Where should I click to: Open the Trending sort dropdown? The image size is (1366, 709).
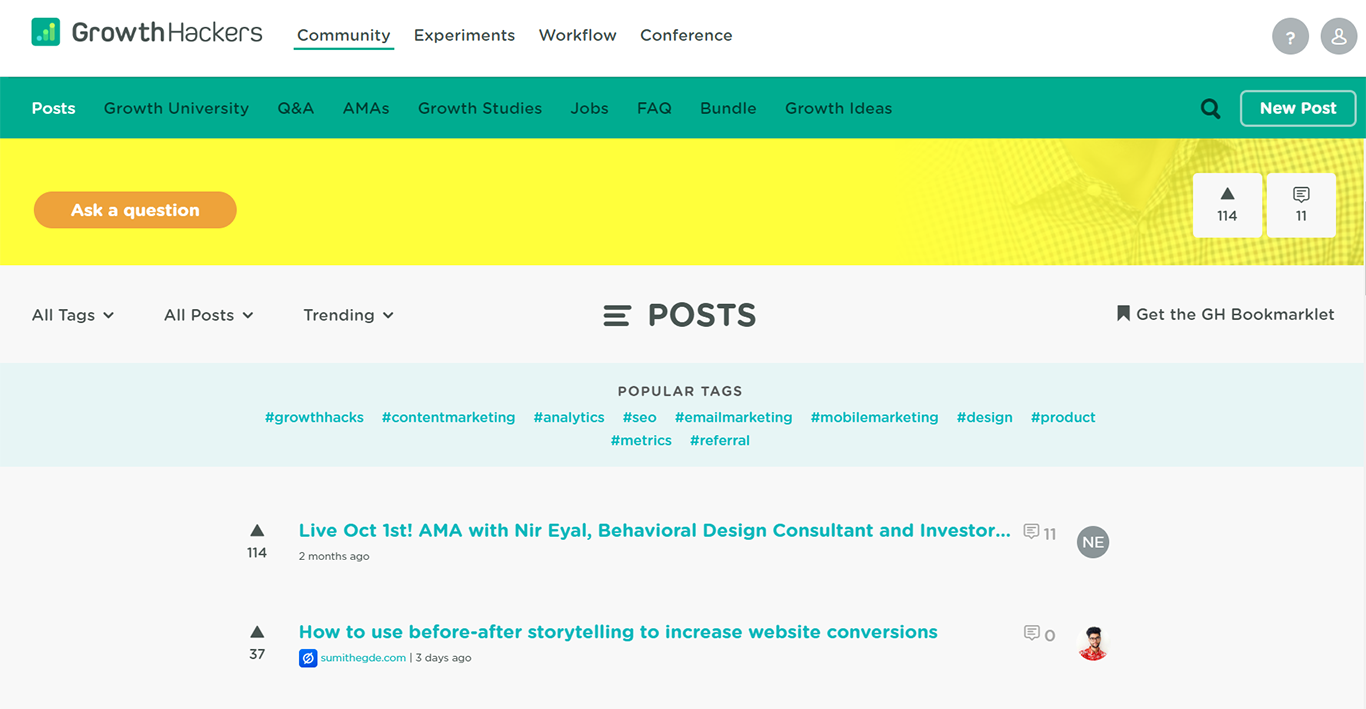[348, 315]
